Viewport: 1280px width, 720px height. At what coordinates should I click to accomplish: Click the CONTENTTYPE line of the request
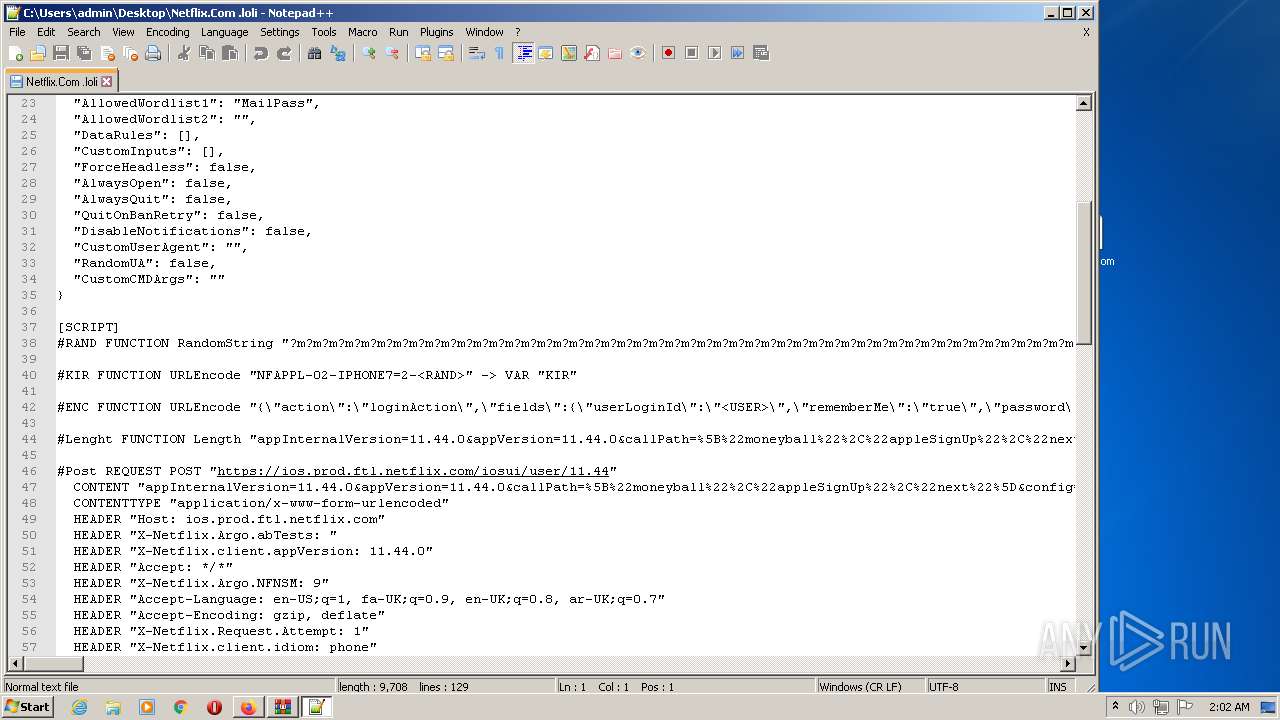pos(261,503)
